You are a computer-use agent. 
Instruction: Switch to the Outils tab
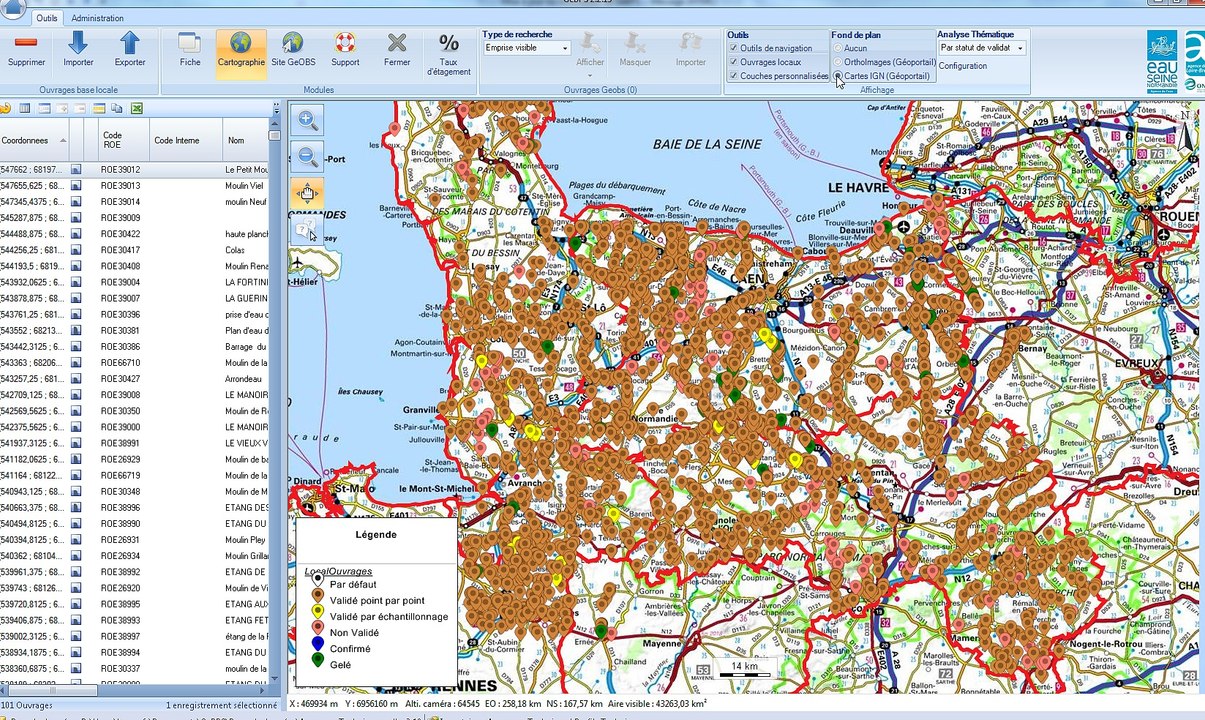tap(47, 18)
